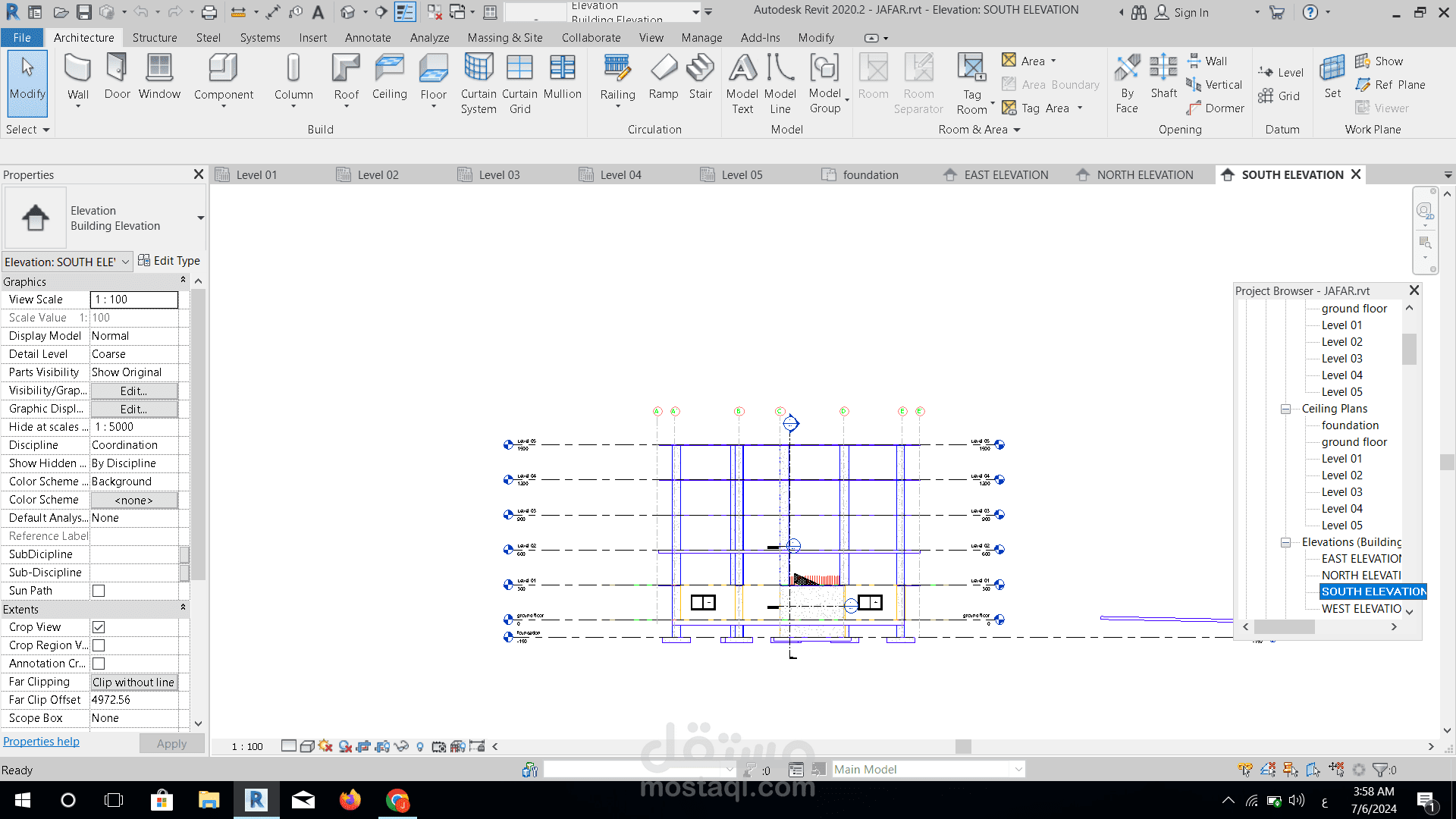Click the Far Clip Offset value field
The image size is (1456, 819).
(x=134, y=700)
